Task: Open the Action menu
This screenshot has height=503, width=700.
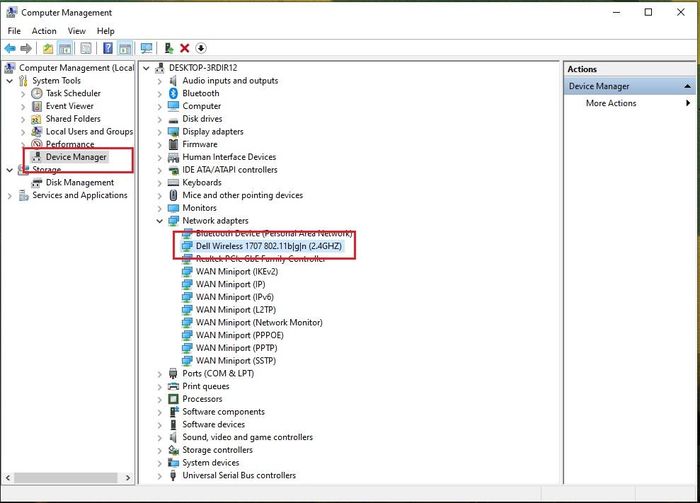Action: coord(44,31)
